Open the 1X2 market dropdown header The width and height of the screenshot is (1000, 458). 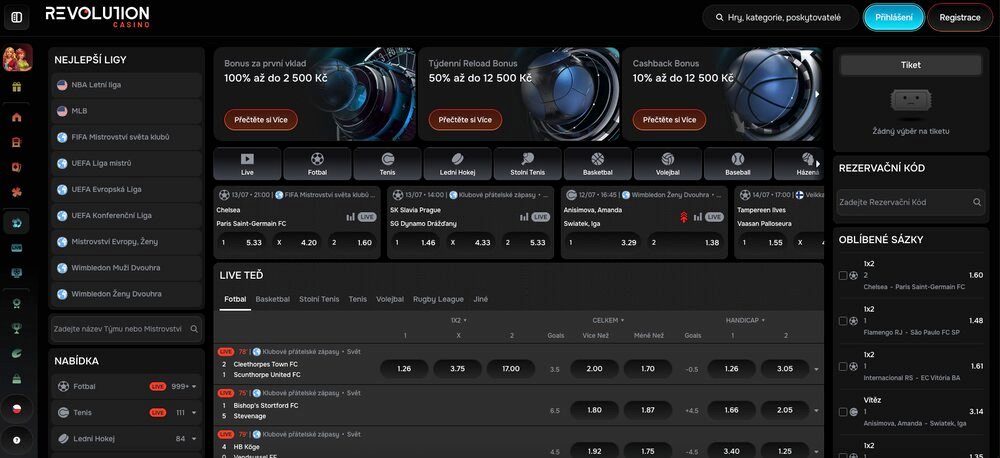[x=458, y=320]
